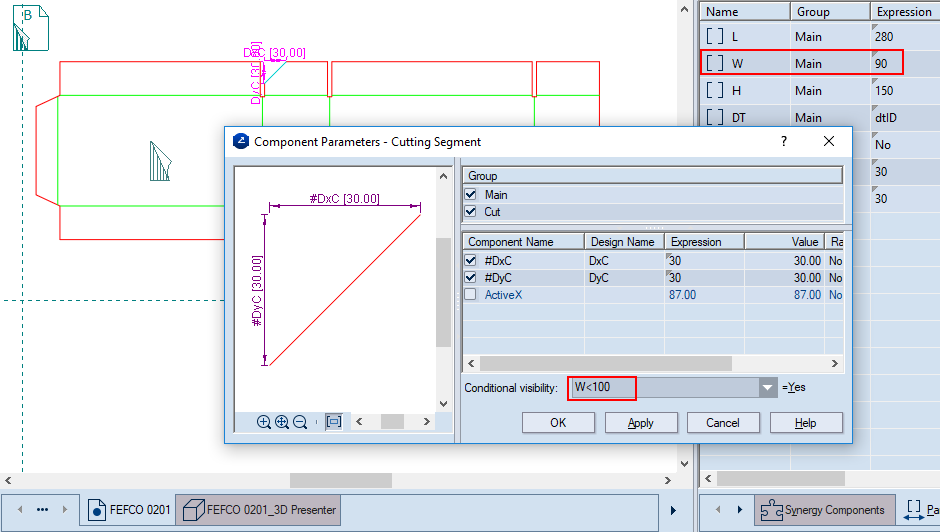Uncheck the Main group checkbox
This screenshot has height=532, width=940.
(x=471, y=195)
